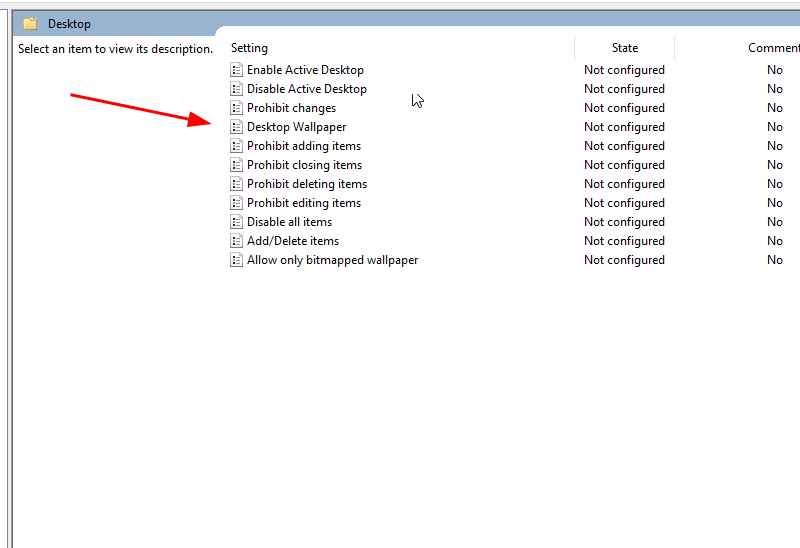
Task: Click the Desktop title in the header bar
Action: (69, 24)
